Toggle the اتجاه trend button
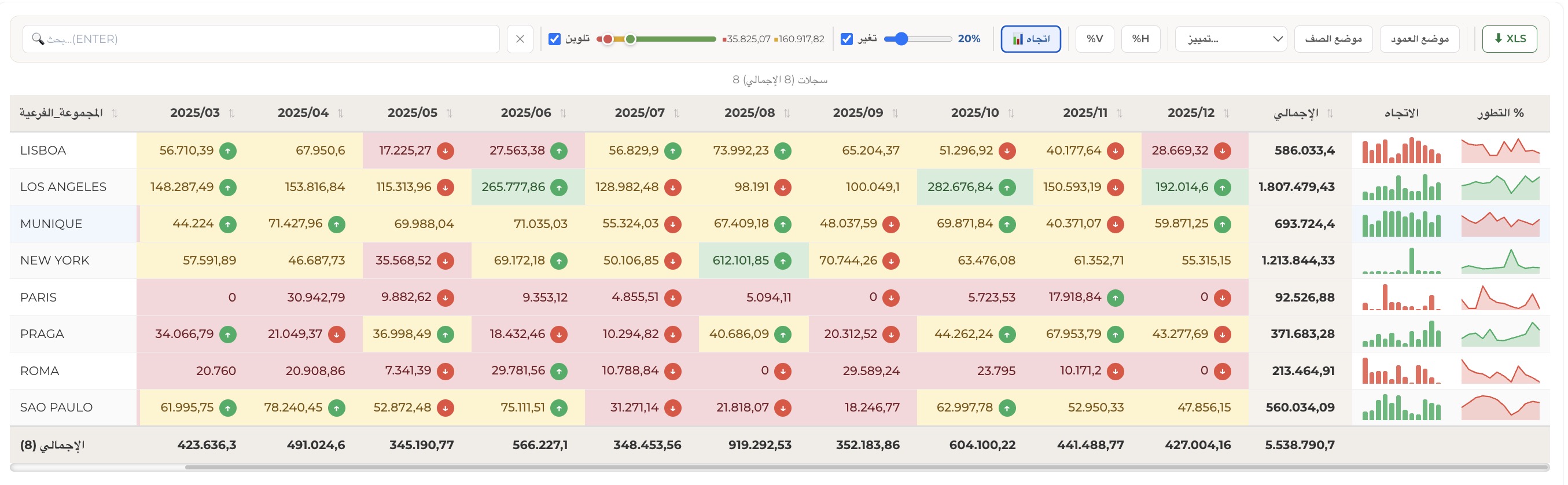This screenshot has height=485, width=1568. [1030, 39]
